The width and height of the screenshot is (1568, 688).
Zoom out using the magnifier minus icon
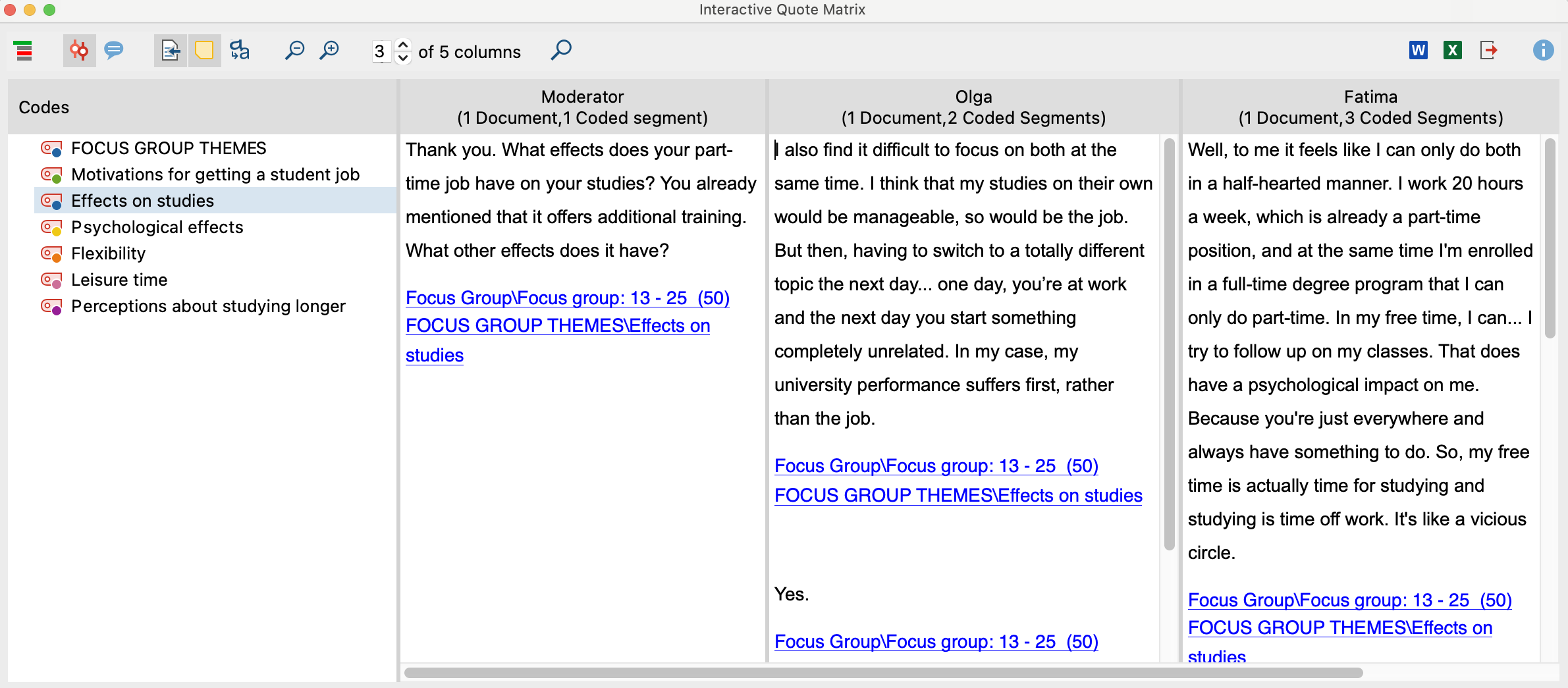[x=294, y=50]
